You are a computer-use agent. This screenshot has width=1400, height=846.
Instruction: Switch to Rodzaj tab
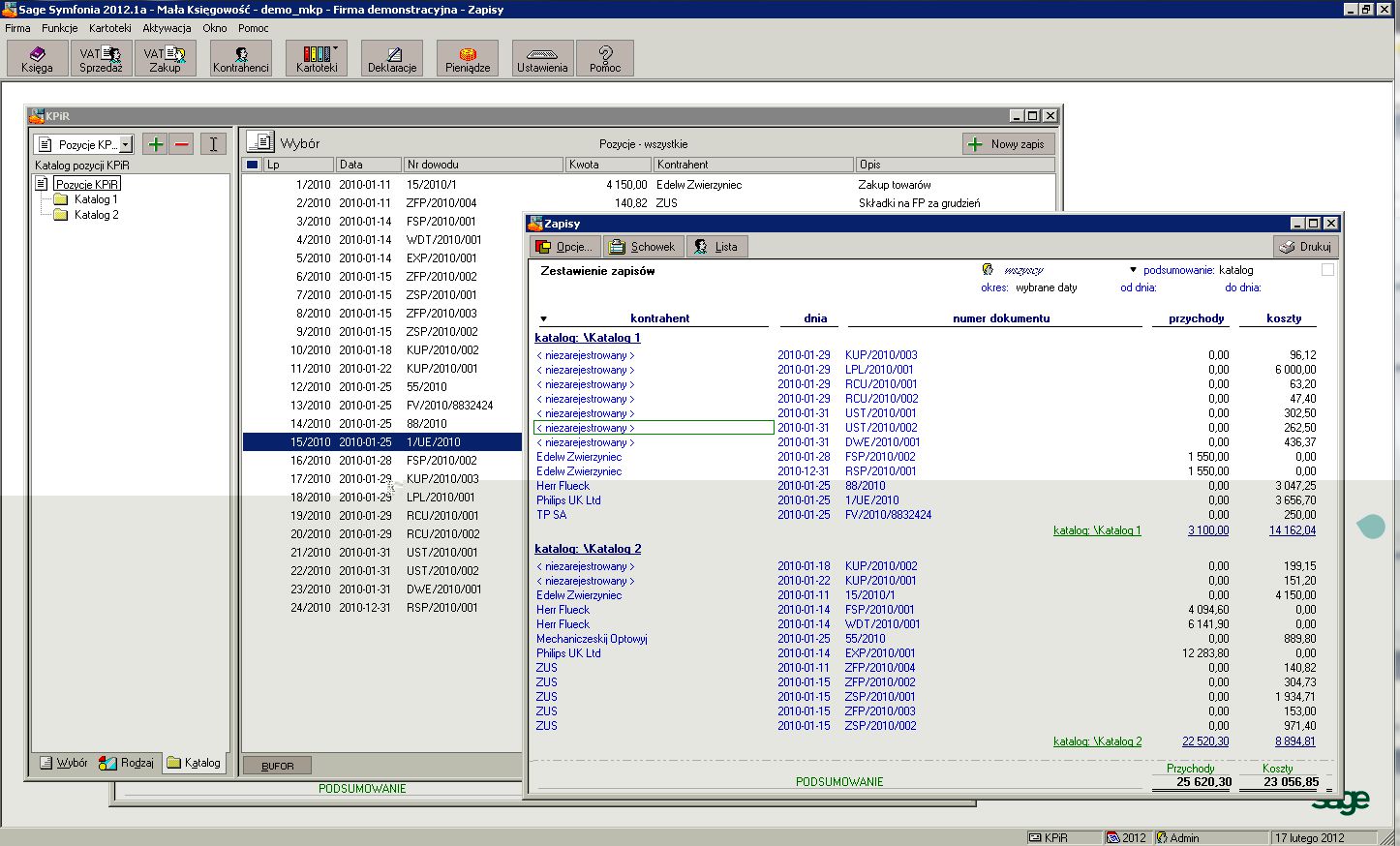coord(127,763)
